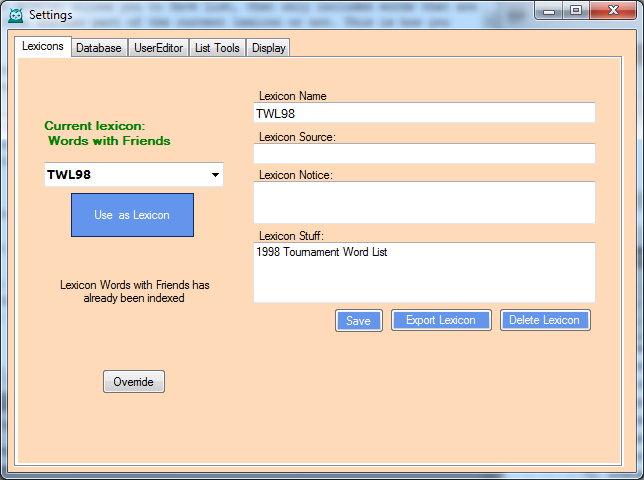Focus the Lexicon Name field
This screenshot has height=480, width=644.
click(424, 113)
